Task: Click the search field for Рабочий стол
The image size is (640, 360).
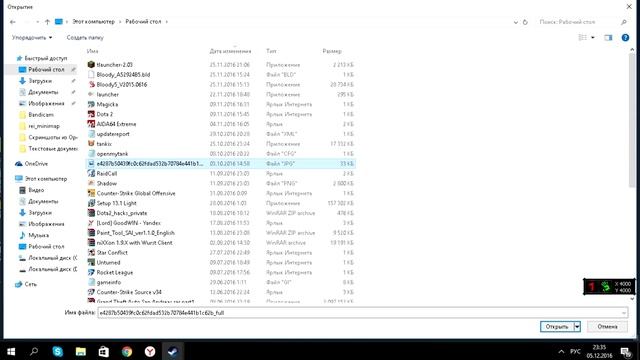Action: click(x=578, y=22)
